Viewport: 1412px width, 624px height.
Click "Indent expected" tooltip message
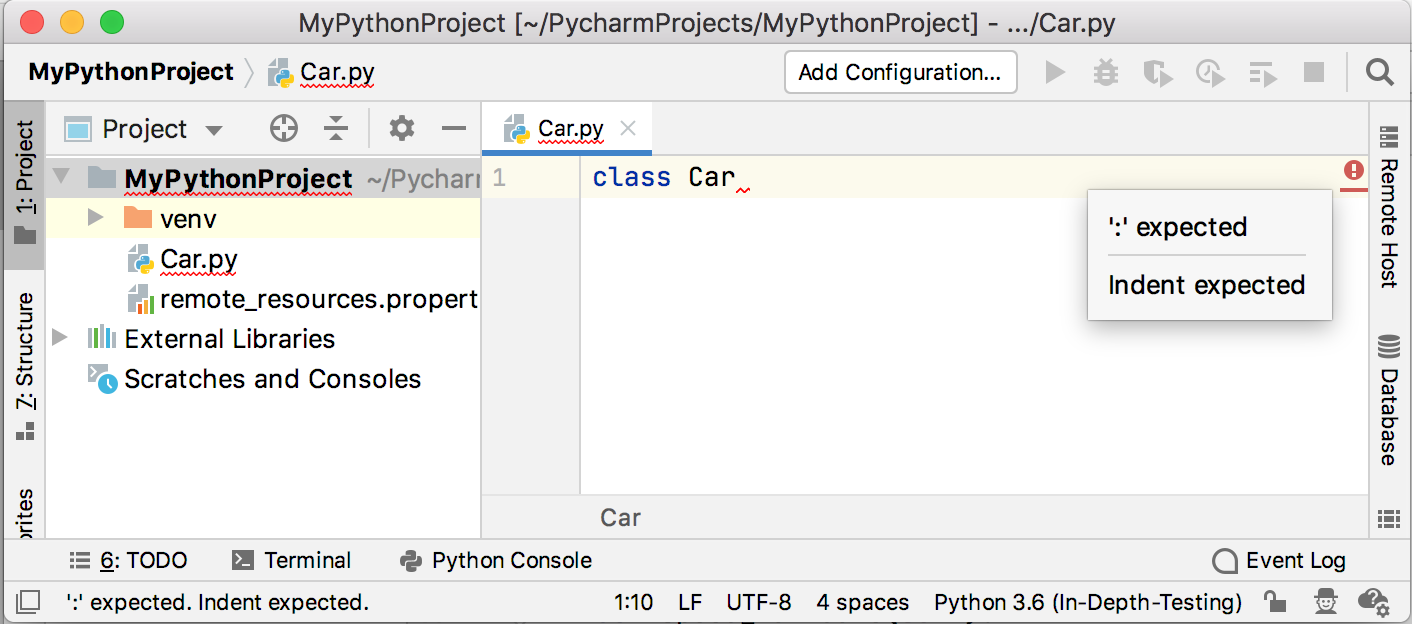[1207, 285]
